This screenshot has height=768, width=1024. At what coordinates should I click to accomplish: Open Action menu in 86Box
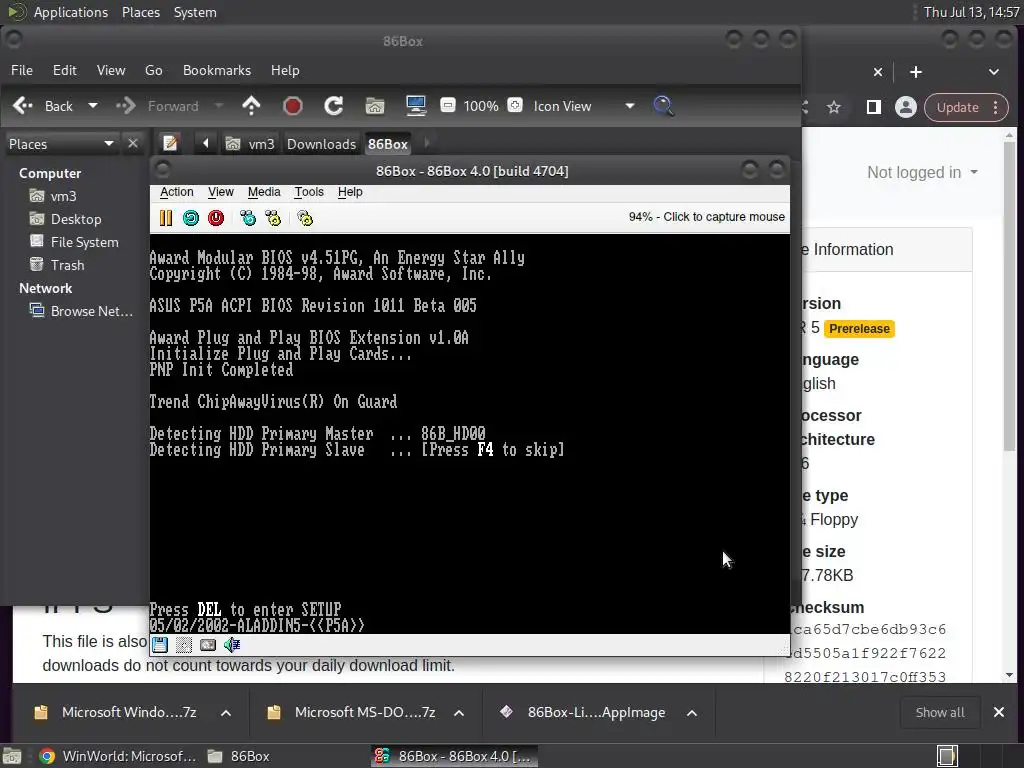[176, 192]
